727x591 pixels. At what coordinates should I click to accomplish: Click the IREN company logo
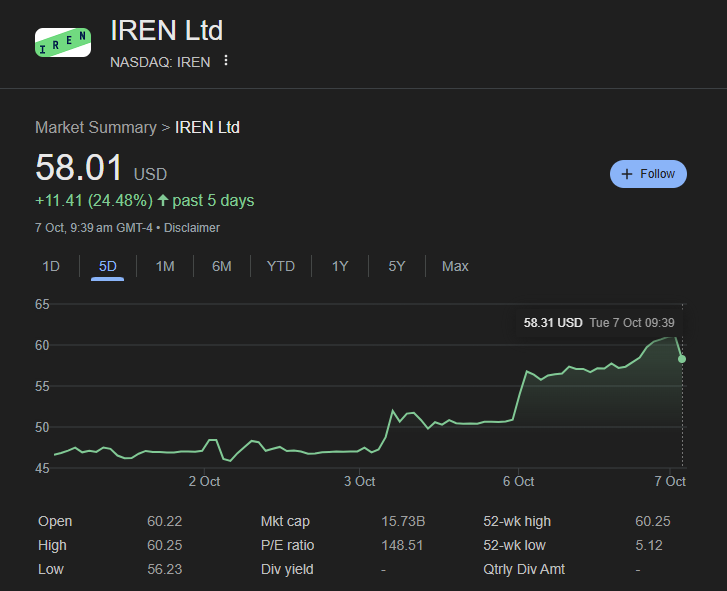point(63,42)
